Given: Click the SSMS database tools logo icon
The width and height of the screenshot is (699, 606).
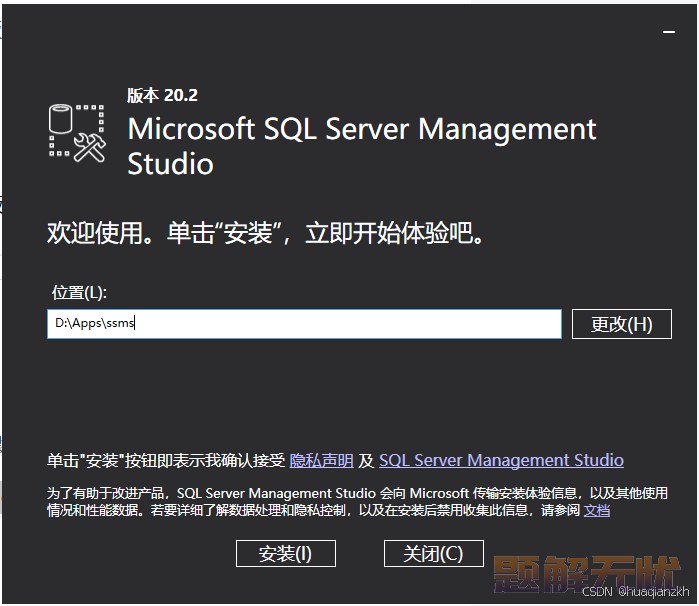Looking at the screenshot, I should pyautogui.click(x=77, y=133).
